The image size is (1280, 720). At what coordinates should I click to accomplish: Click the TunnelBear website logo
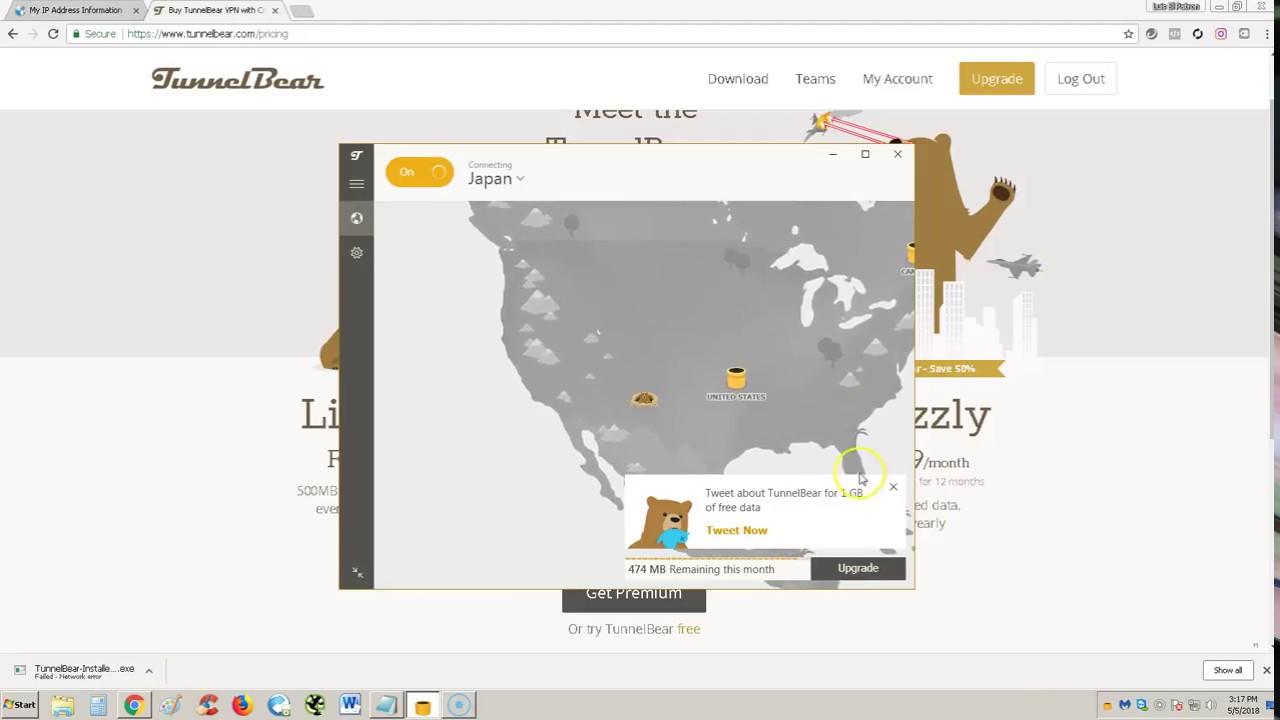tap(238, 79)
